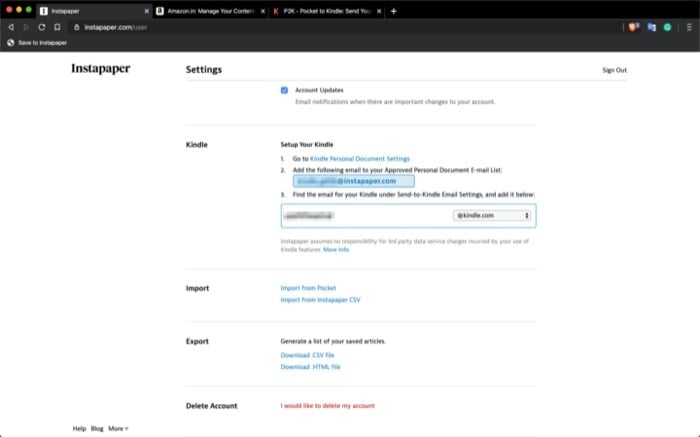
Task: Open browser hamburger menu
Action: (x=689, y=27)
